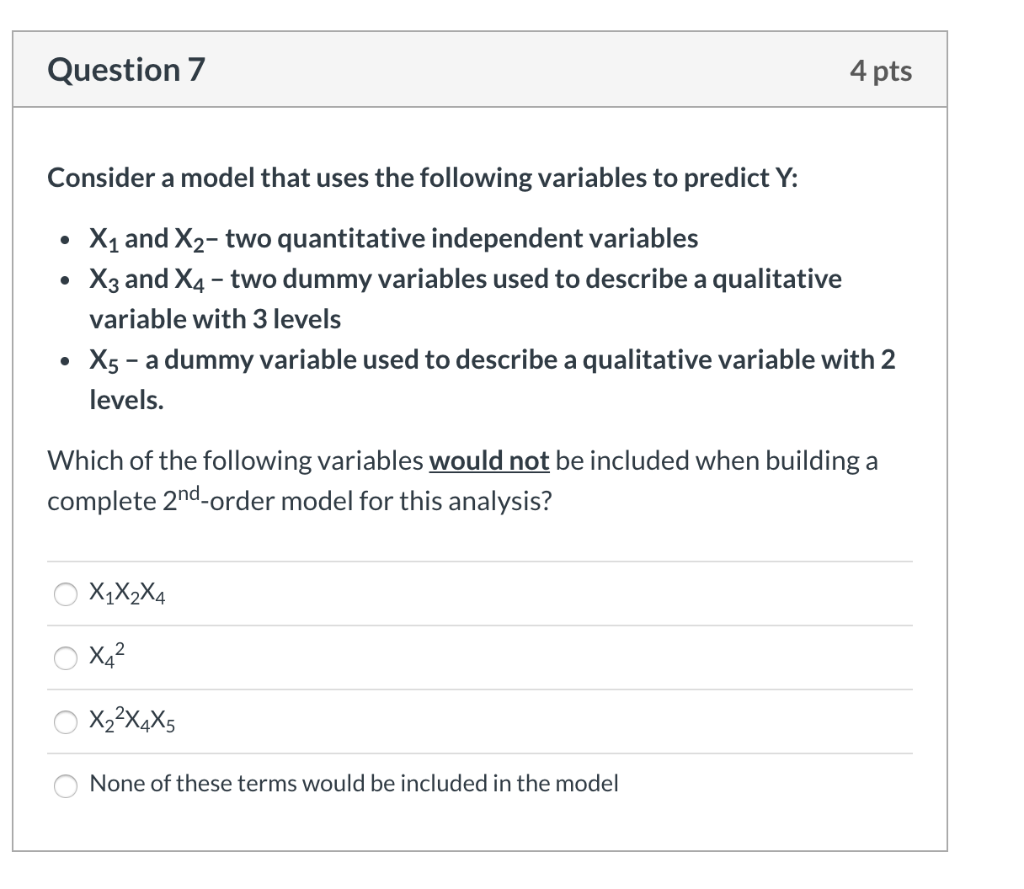Viewport: 1024px width, 889px height.
Task: Click the 4 pts label
Action: pos(881,70)
